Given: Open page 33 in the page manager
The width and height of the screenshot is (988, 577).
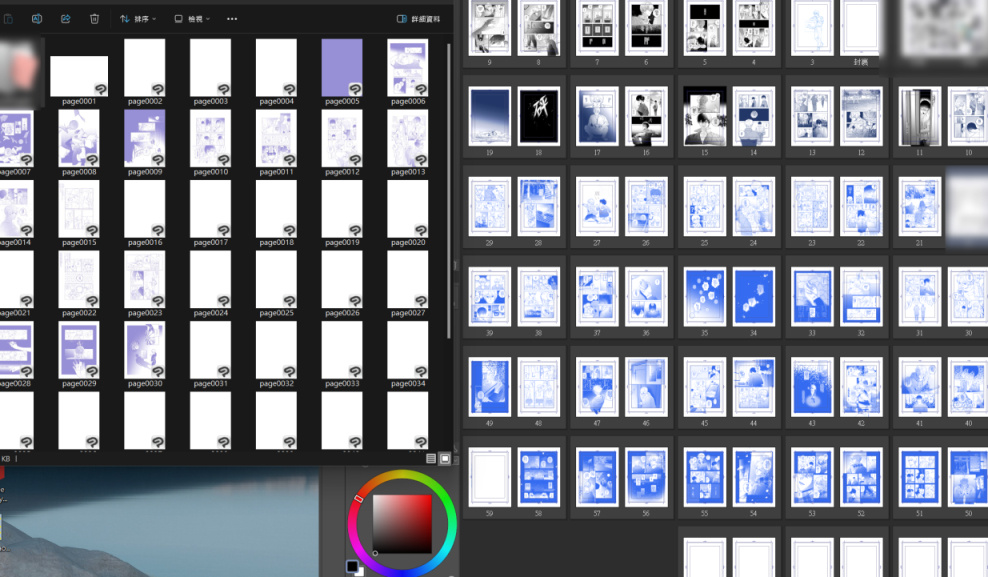Looking at the screenshot, I should click(x=812, y=297).
